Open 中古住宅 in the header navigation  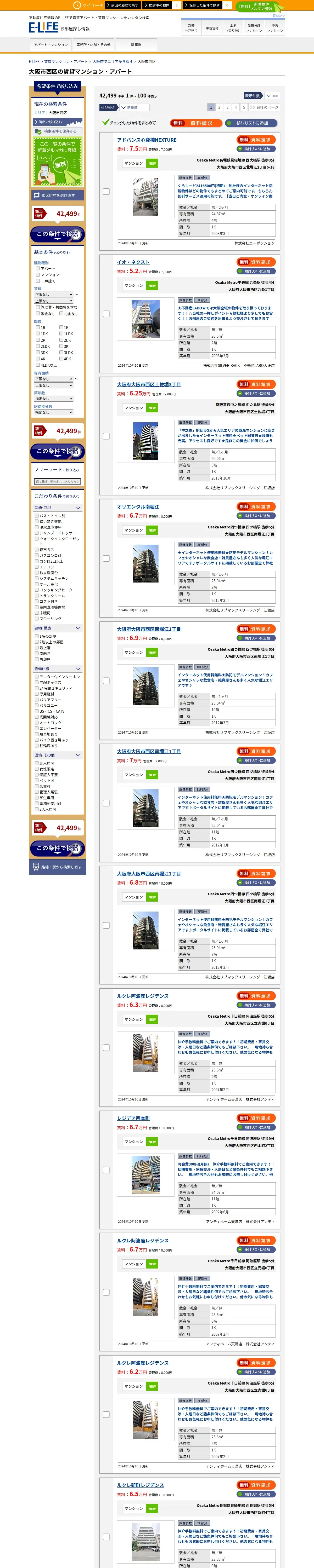(x=212, y=28)
